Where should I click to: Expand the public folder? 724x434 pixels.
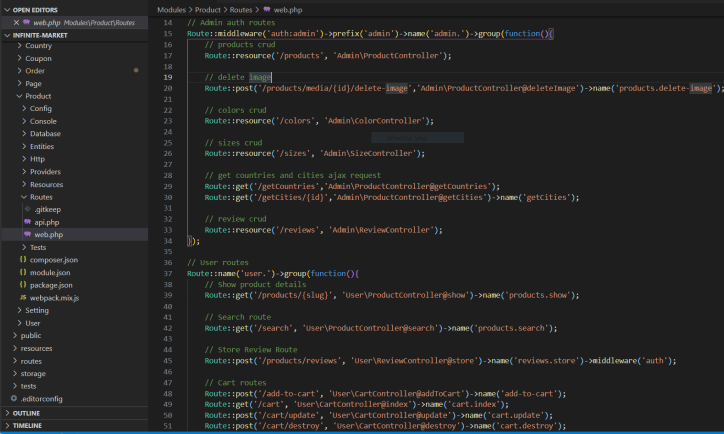pos(15,335)
